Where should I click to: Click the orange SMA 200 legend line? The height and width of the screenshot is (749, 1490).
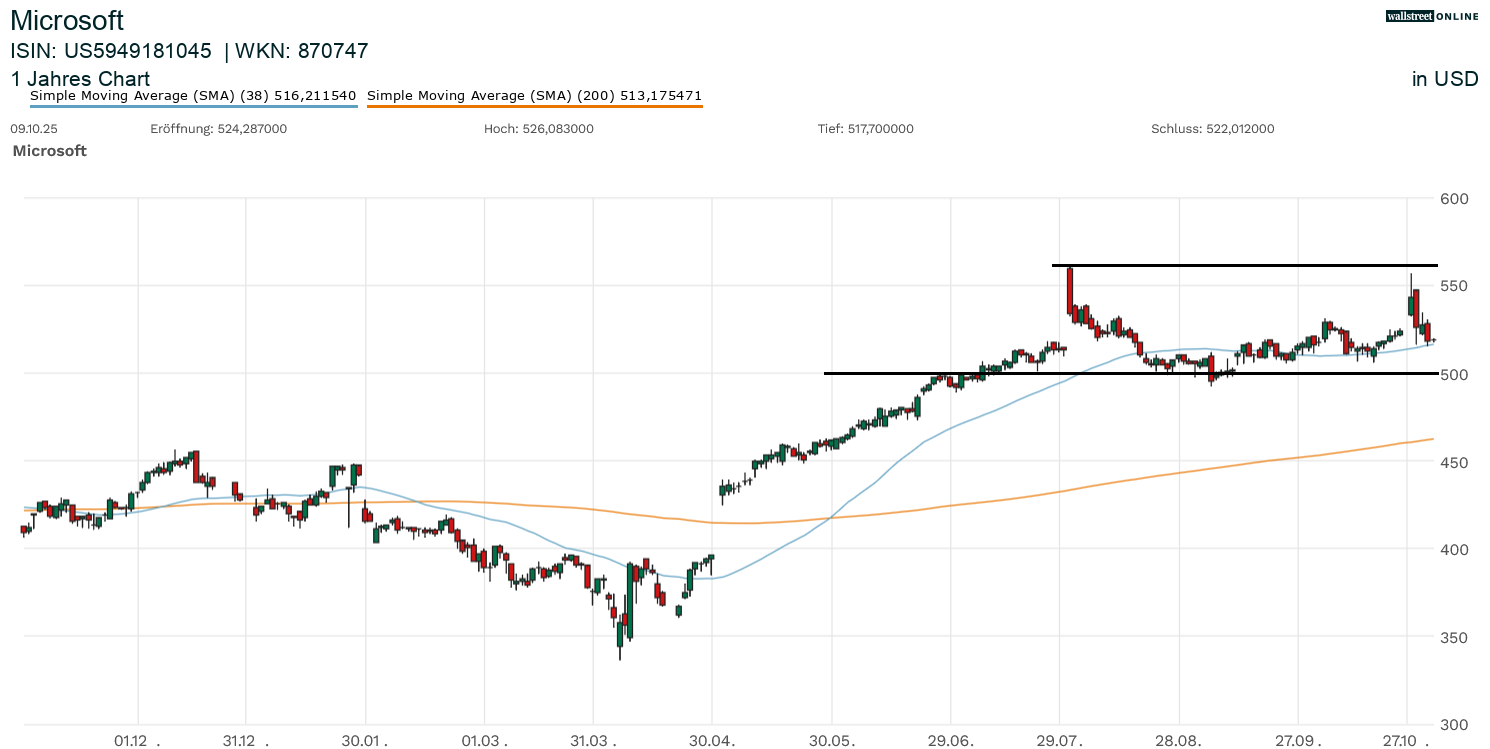[x=534, y=106]
